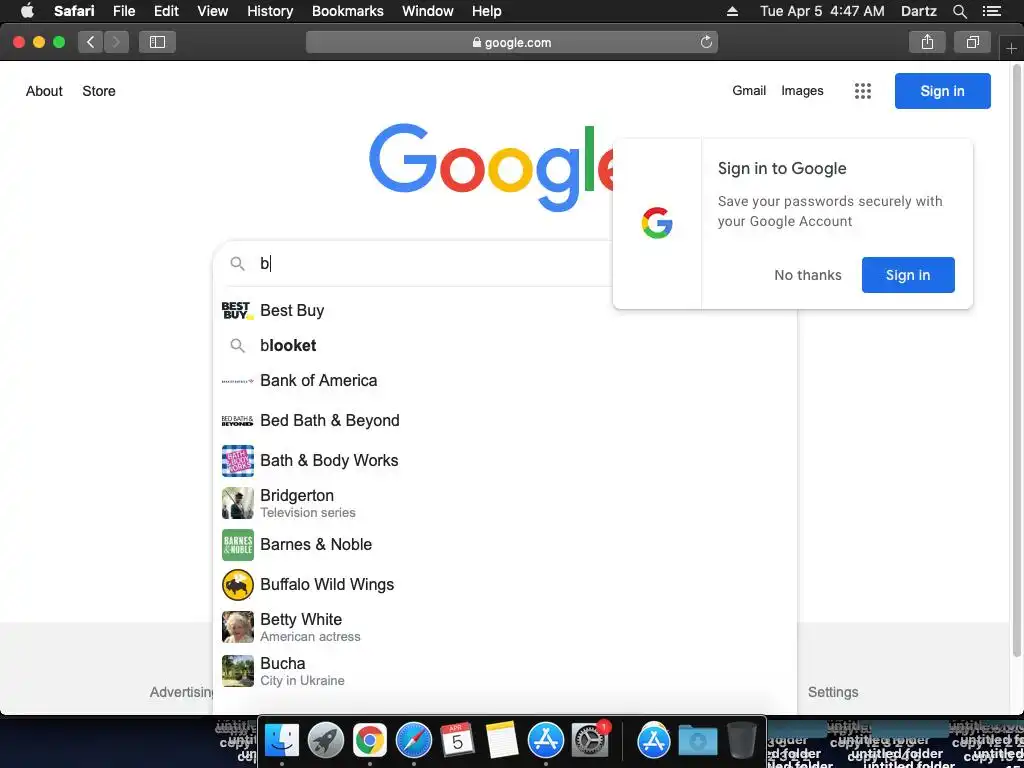
Task: Click the Bucha city photo thumbnail
Action: tap(238, 671)
